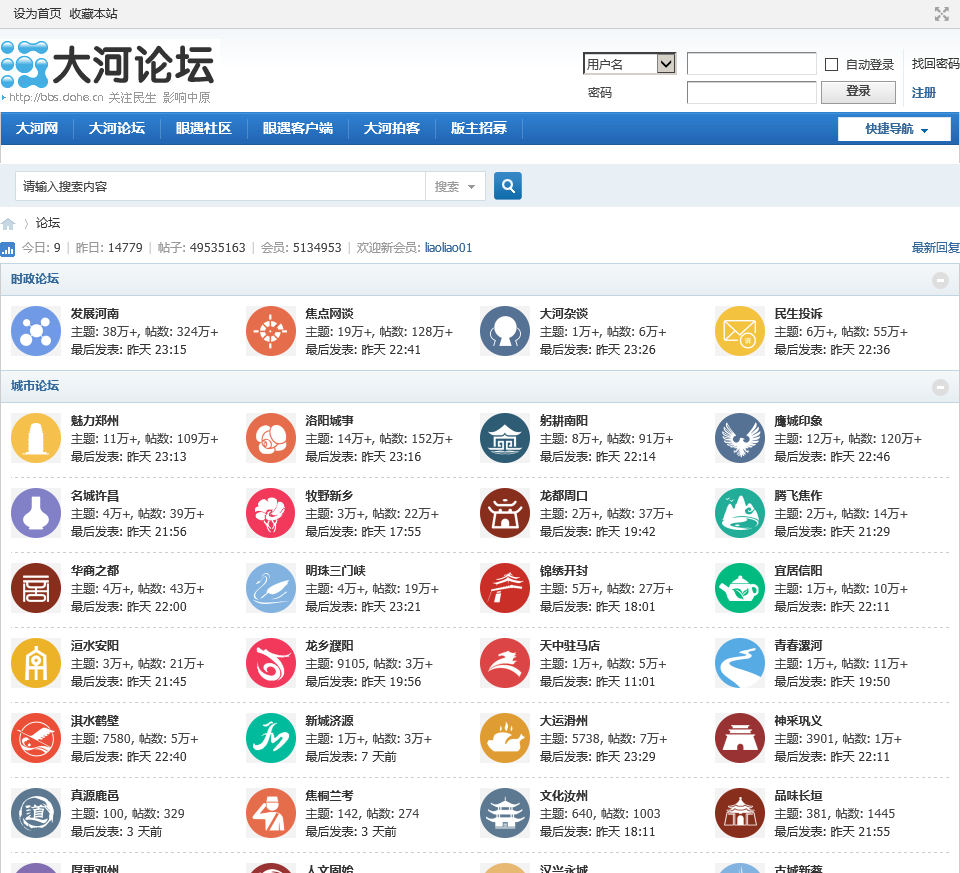Open the 牧野新乡 forum icon
This screenshot has width=960, height=873.
pyautogui.click(x=271, y=513)
